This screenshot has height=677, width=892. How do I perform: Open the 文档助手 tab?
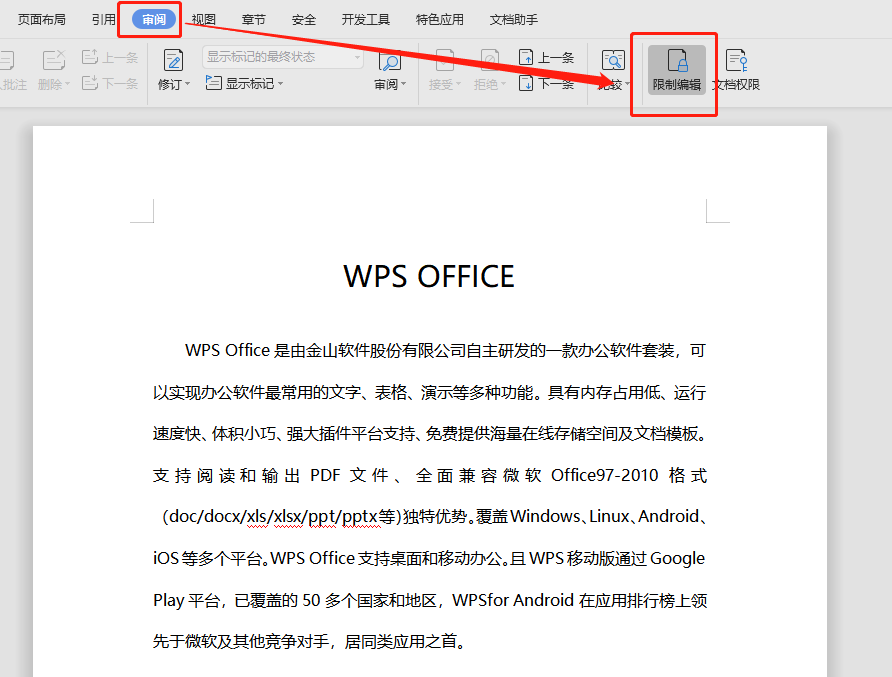(514, 20)
